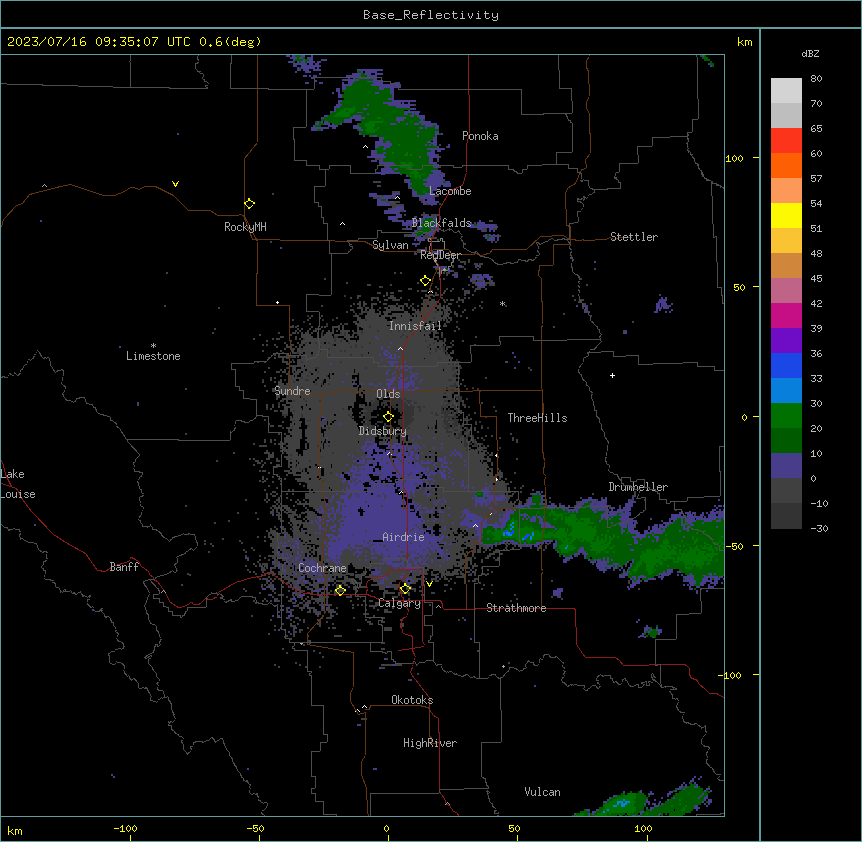Click the timestamp 2023/07/16 09:35:07 UTC
The width and height of the screenshot is (862, 842).
(99, 42)
